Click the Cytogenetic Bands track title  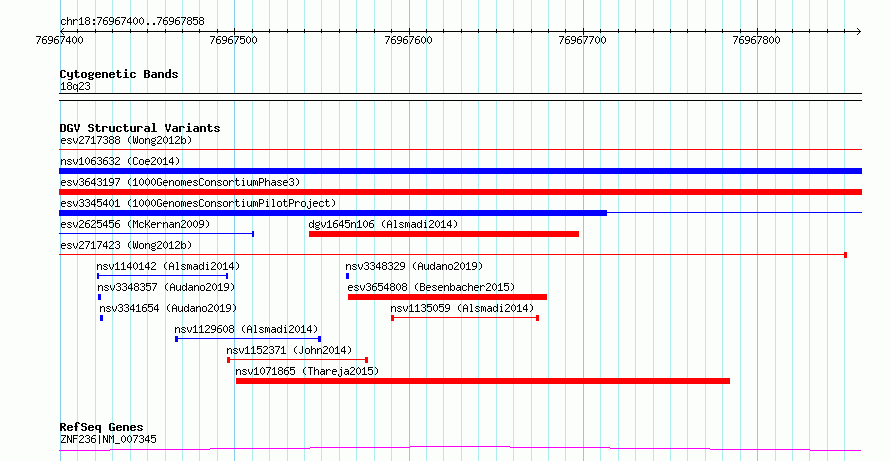point(119,74)
